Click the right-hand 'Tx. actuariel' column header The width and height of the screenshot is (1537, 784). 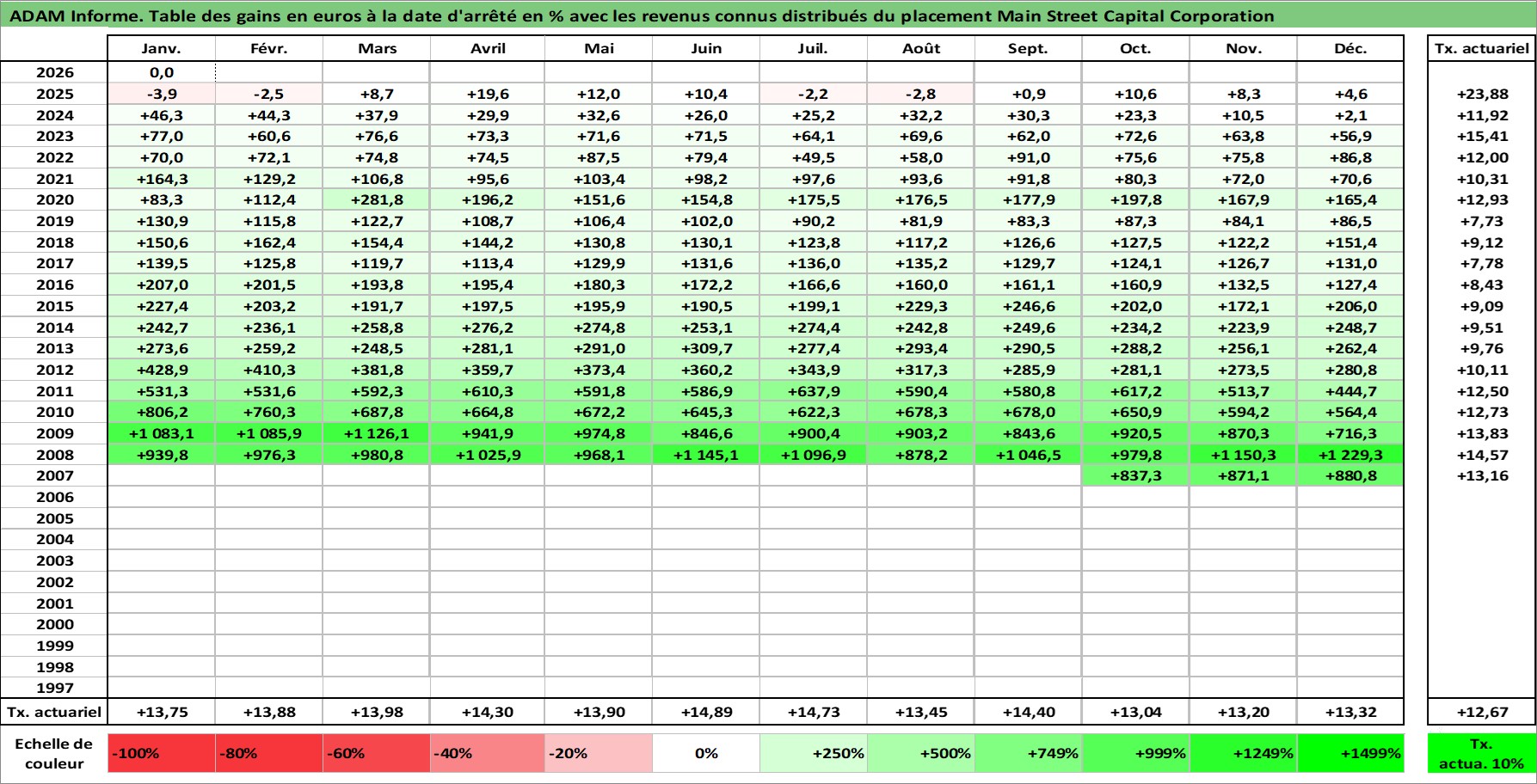pyautogui.click(x=1481, y=48)
